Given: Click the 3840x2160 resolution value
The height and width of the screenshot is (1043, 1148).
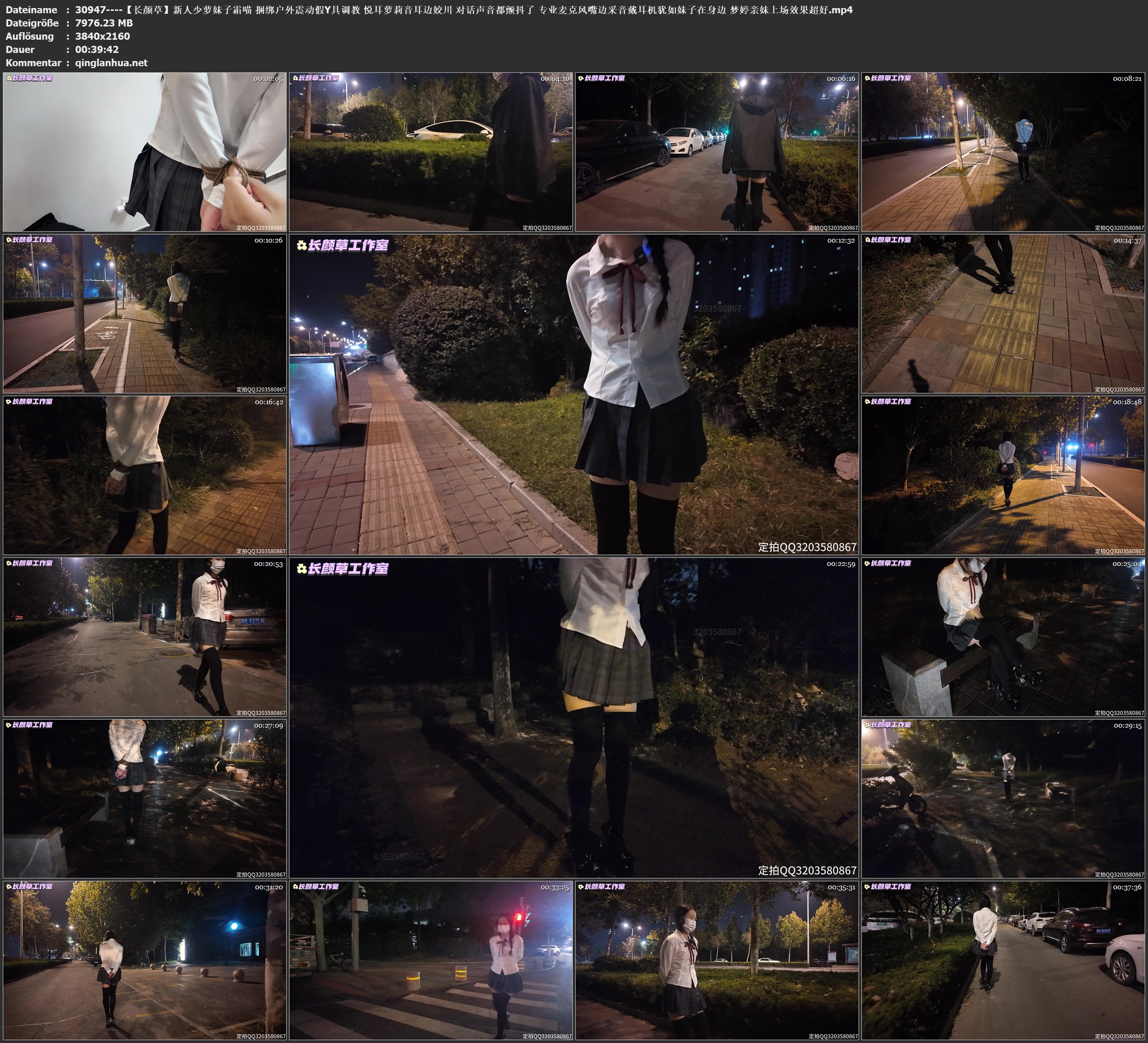Looking at the screenshot, I should point(103,36).
